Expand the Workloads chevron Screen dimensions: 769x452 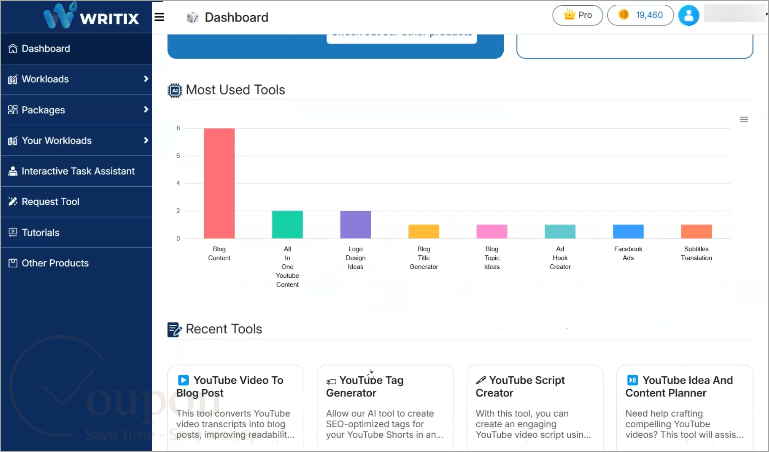(146, 79)
